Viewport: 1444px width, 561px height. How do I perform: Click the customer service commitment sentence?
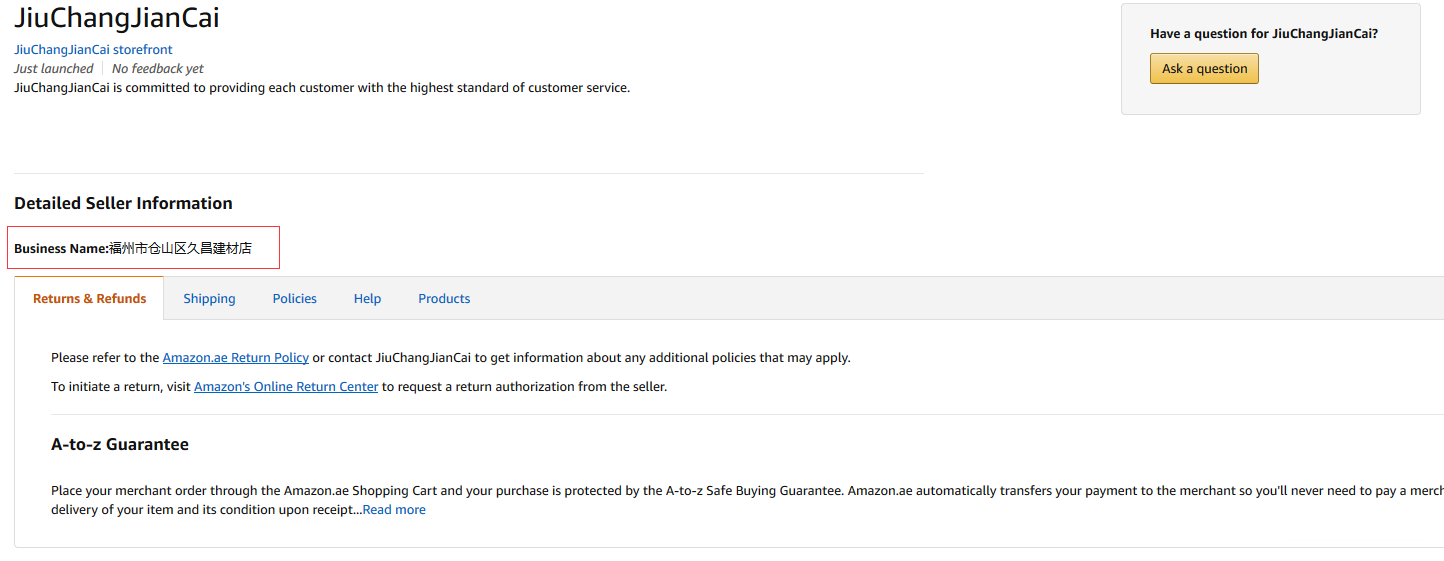[x=322, y=87]
